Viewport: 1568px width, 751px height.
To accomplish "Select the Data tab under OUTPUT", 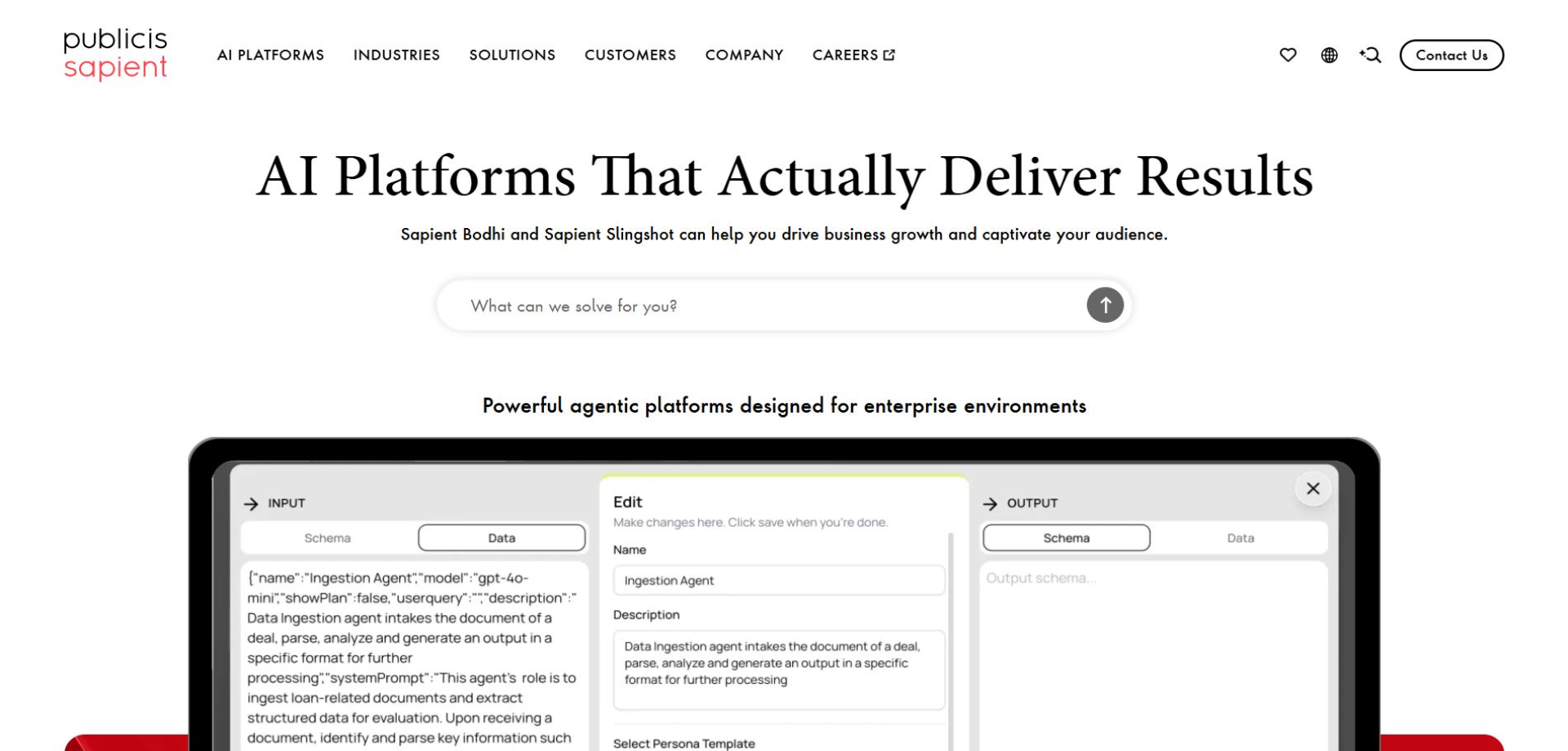I will coord(1240,538).
